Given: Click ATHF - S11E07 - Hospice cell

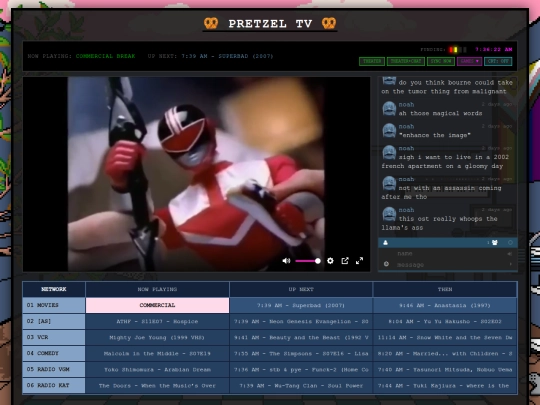Looking at the screenshot, I should click(157, 321).
